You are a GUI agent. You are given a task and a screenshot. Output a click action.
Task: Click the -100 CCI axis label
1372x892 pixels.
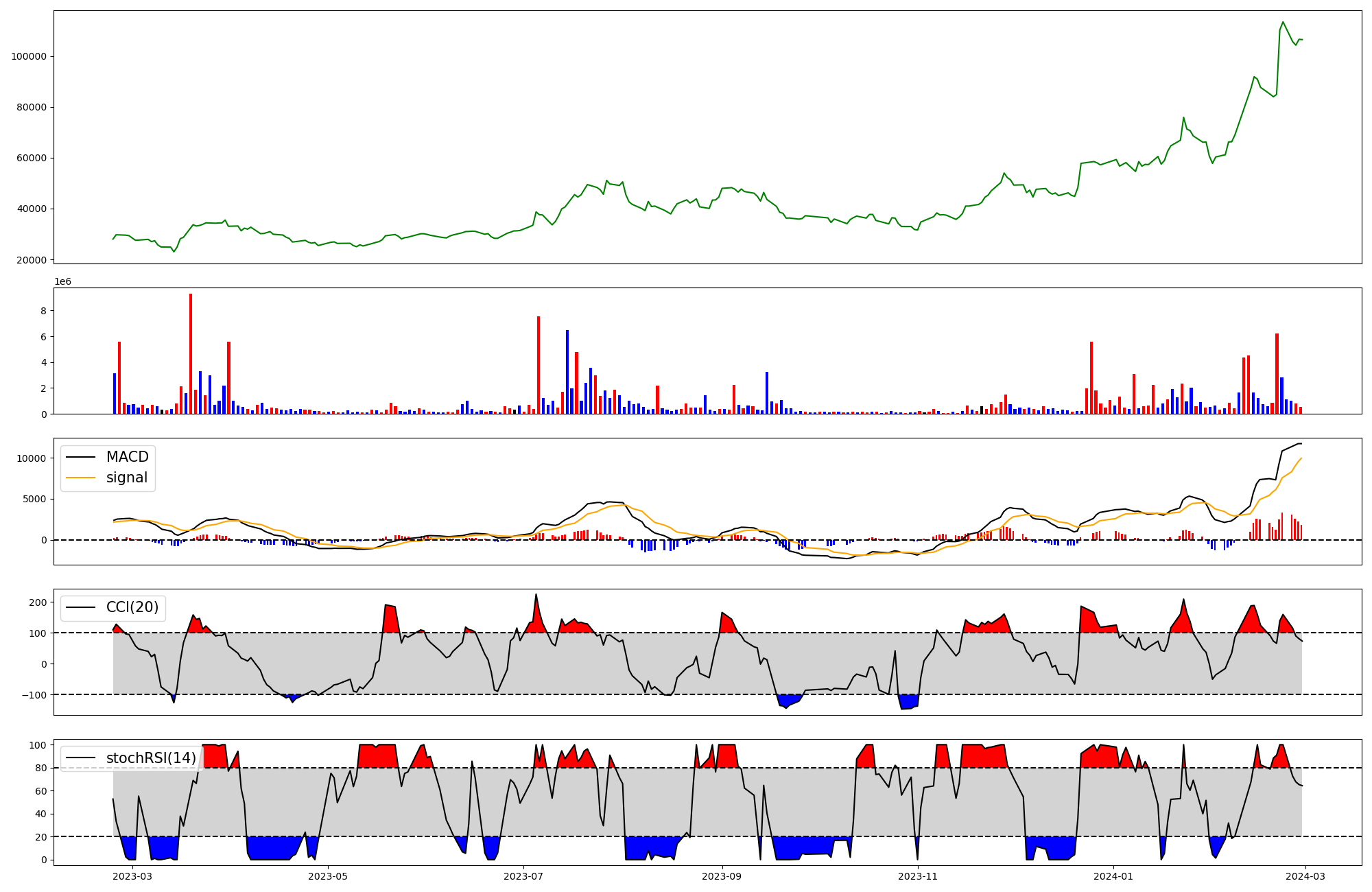[x=36, y=695]
